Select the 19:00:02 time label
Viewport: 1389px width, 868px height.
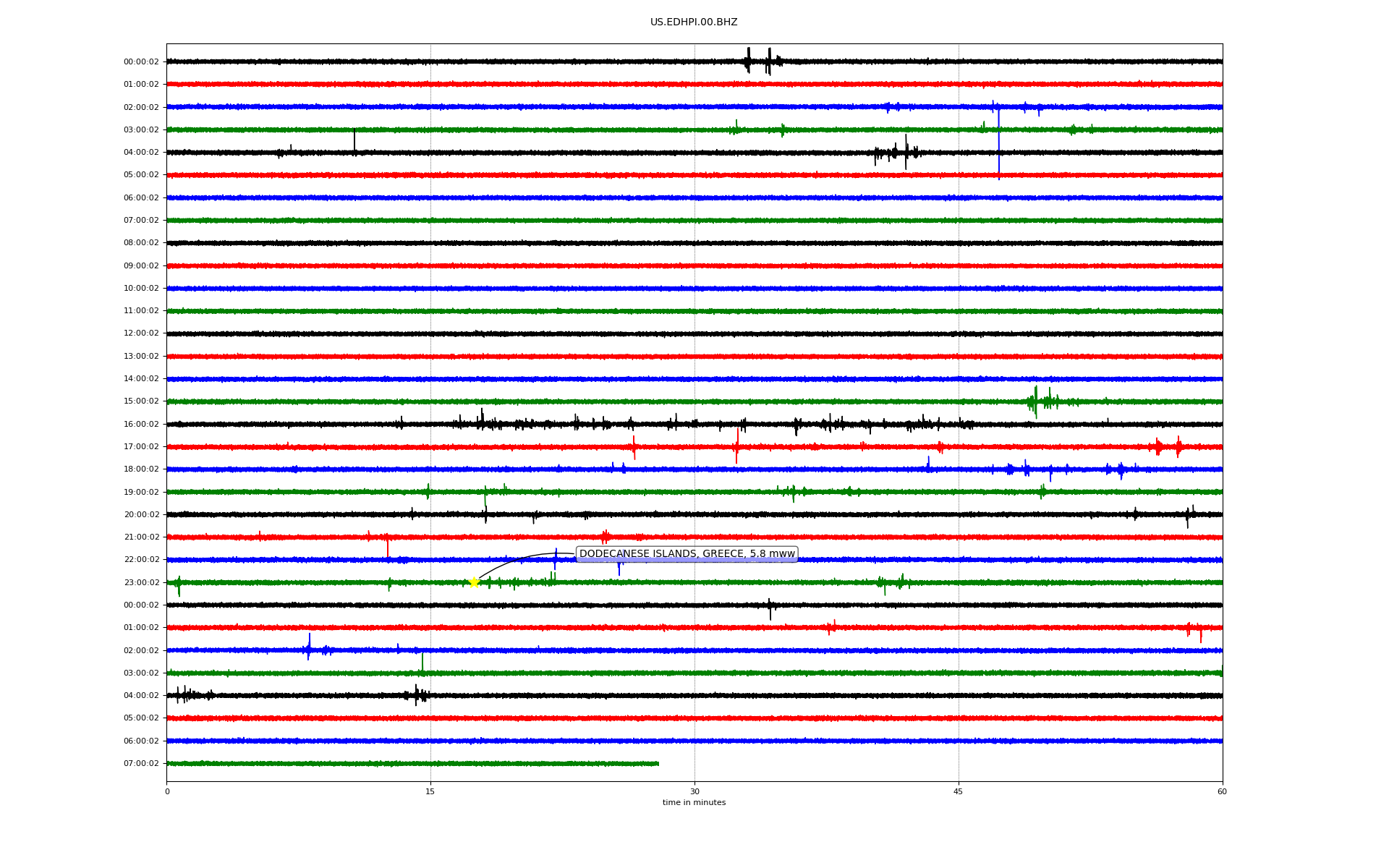141,492
